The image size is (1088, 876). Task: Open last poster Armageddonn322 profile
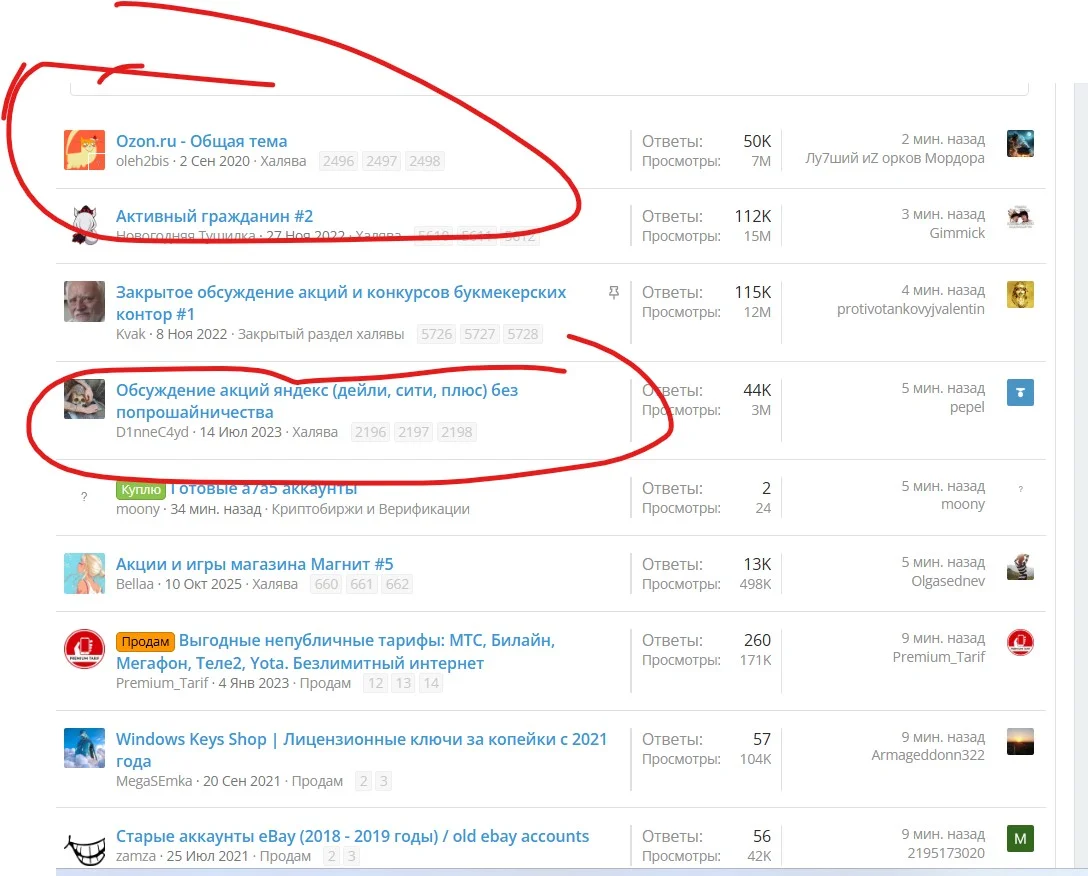928,755
